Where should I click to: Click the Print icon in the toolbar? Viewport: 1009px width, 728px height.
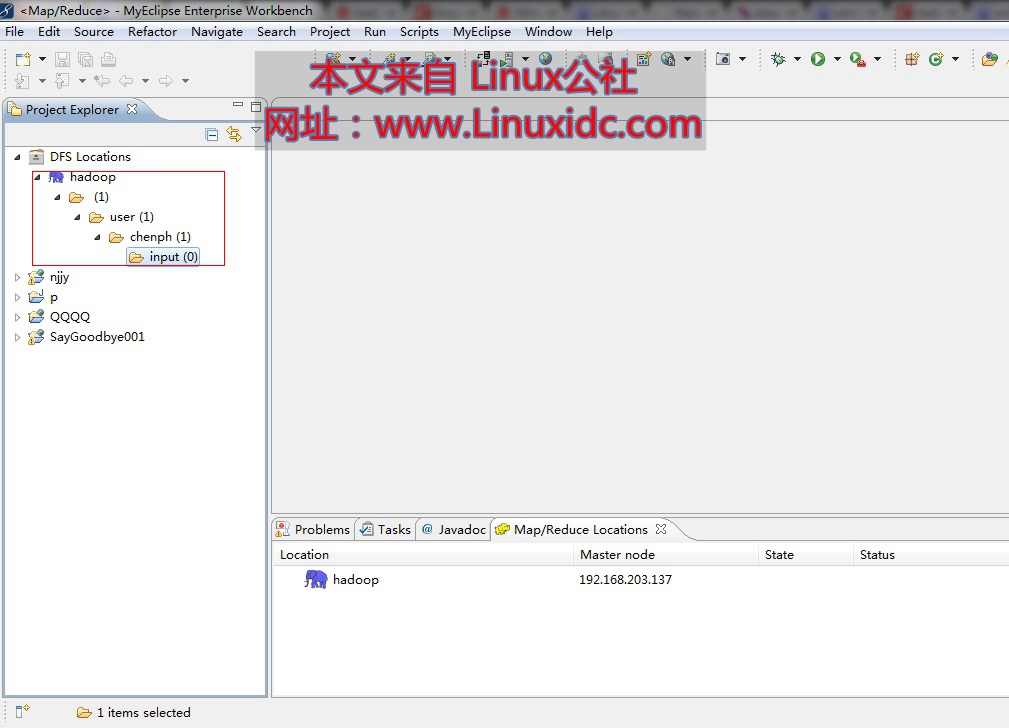107,59
